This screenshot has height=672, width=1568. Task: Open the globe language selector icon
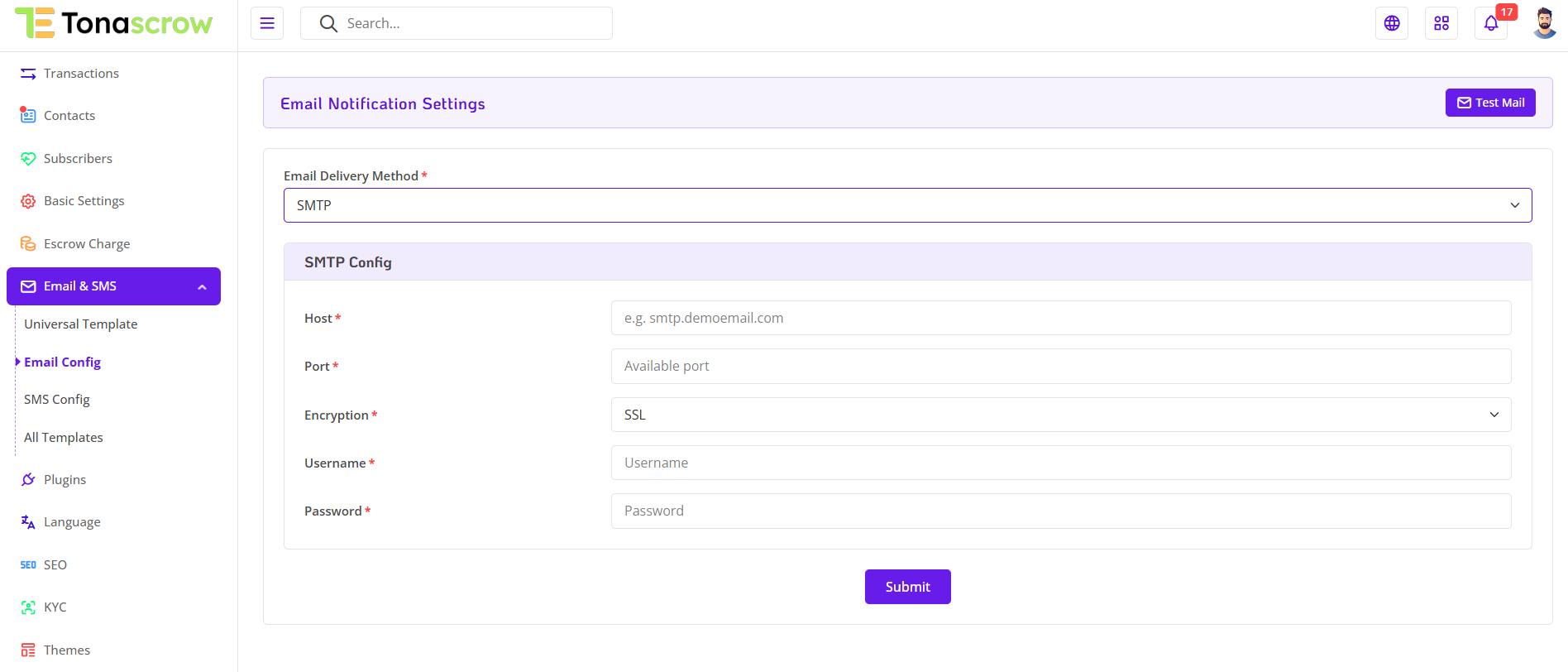[x=1392, y=23]
